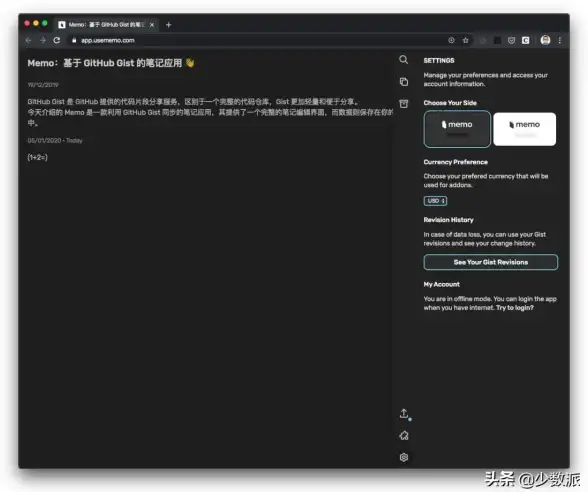The width and height of the screenshot is (588, 492).
Task: Click the 19/12/2019 date label
Action: (43, 85)
